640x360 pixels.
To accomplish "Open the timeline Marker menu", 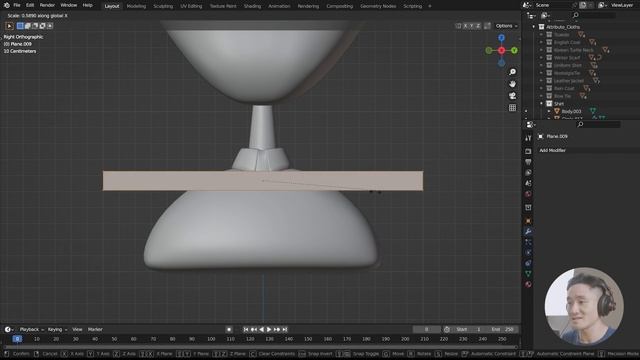I will click(x=95, y=329).
